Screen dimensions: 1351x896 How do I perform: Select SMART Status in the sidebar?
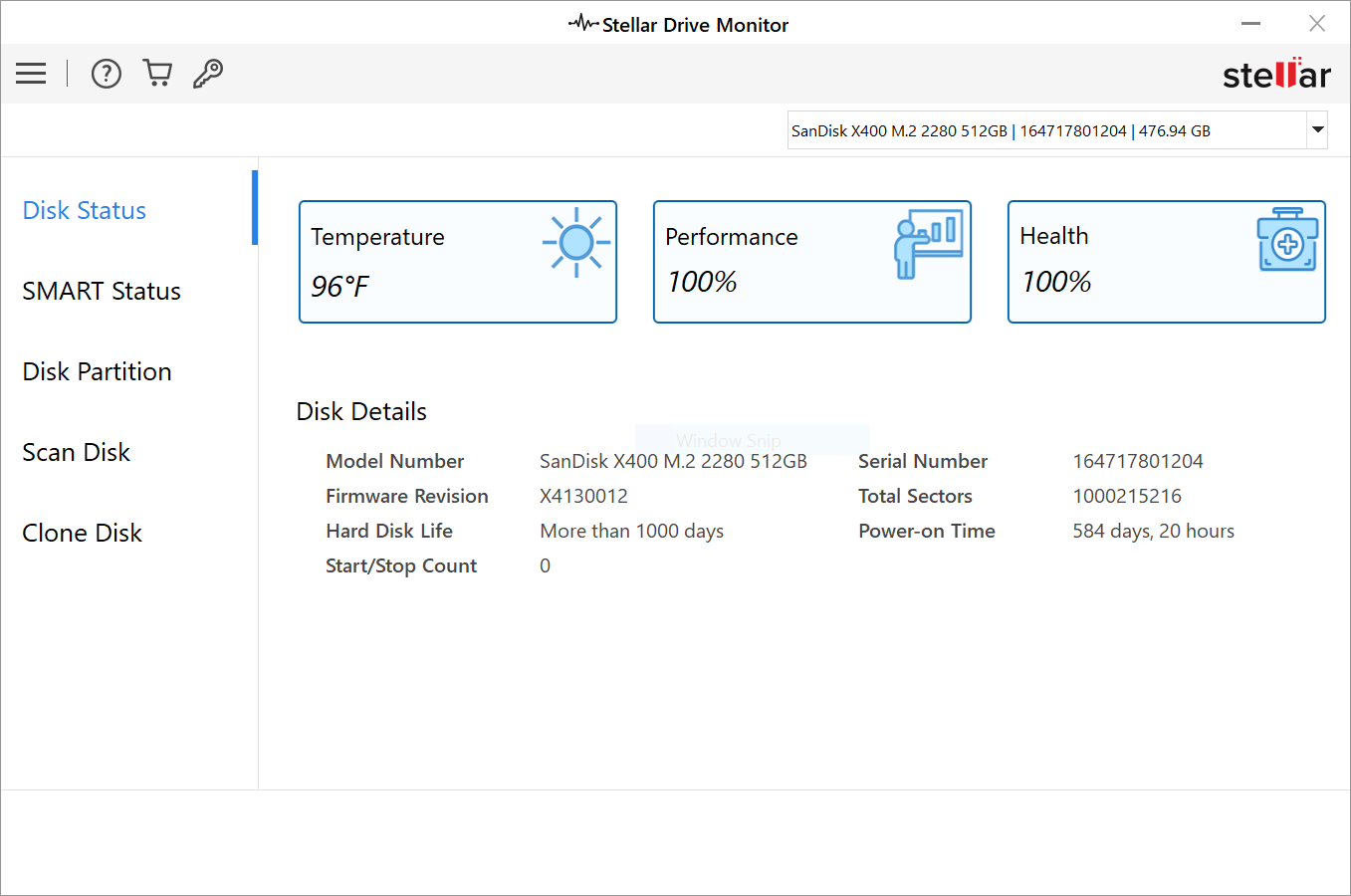point(101,291)
